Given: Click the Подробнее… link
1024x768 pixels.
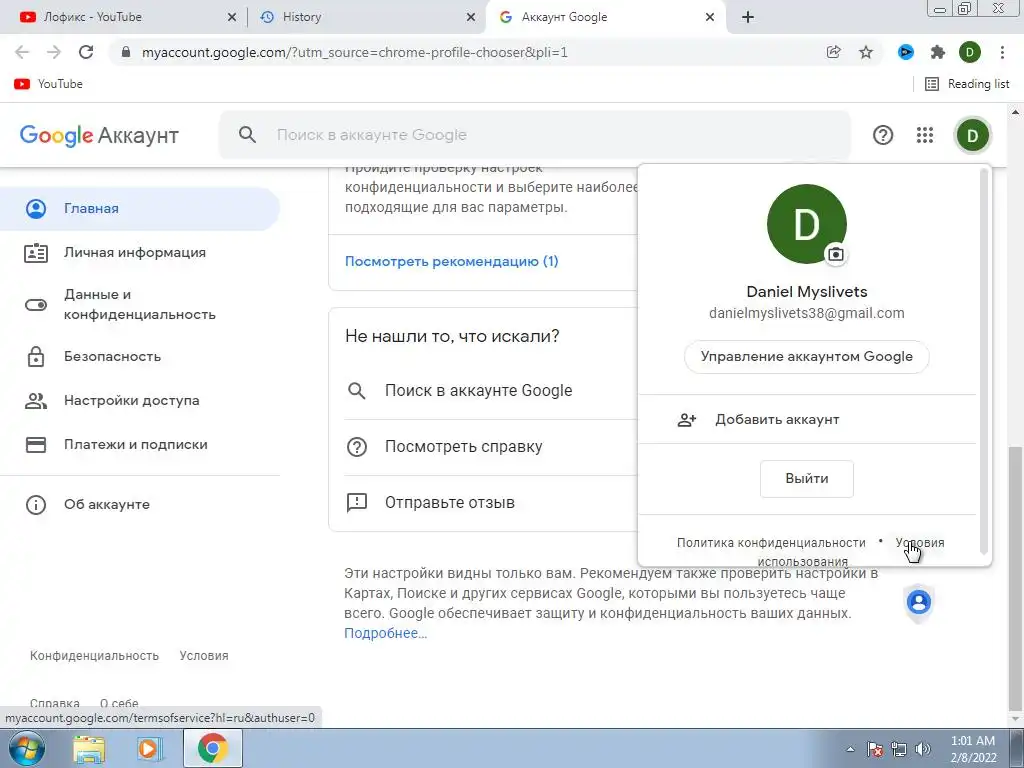Looking at the screenshot, I should click(x=385, y=633).
